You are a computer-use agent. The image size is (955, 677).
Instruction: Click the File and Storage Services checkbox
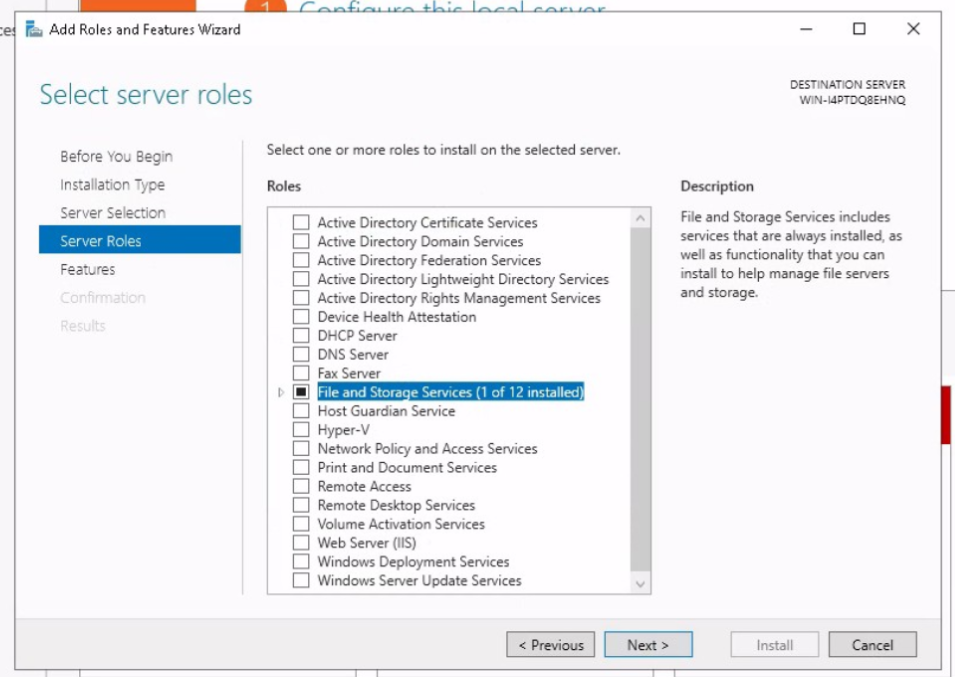(301, 393)
